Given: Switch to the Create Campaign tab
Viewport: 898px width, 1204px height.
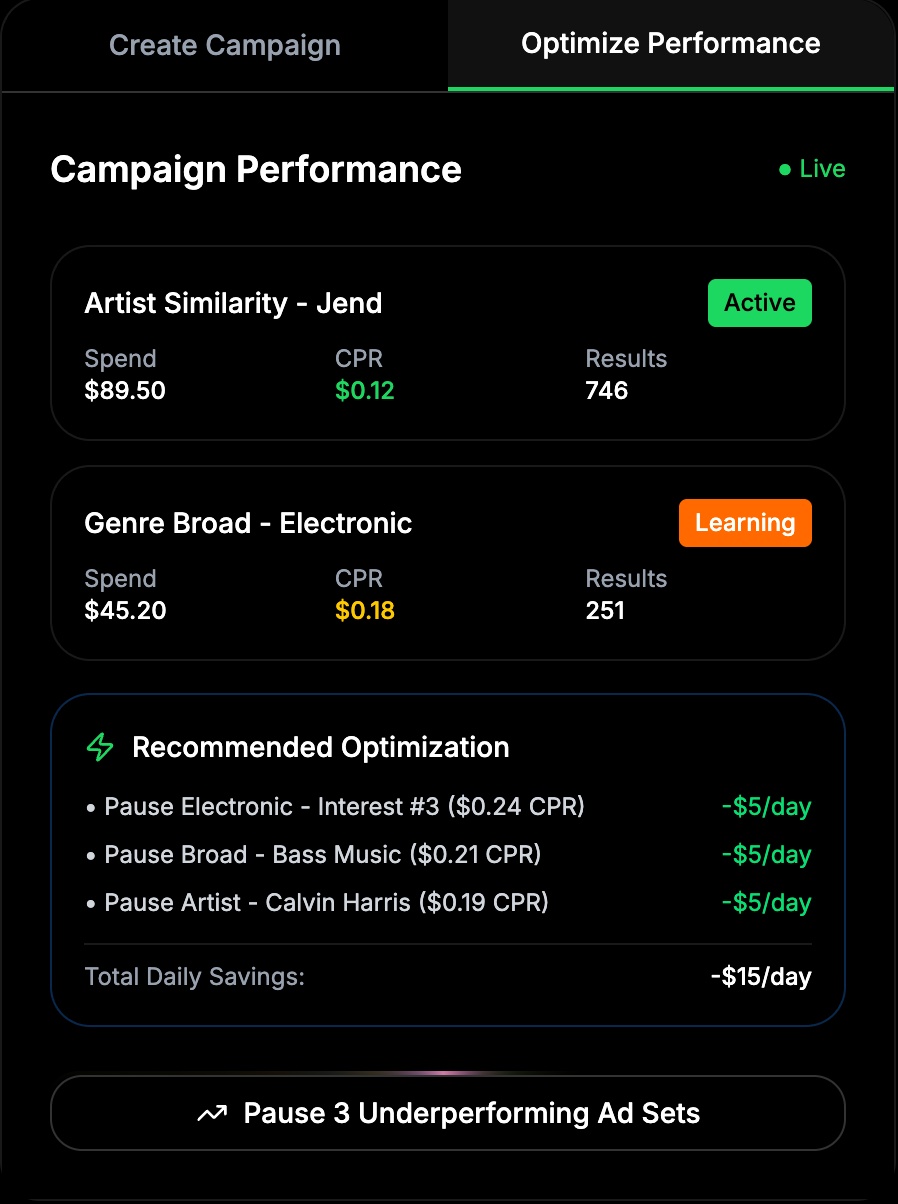Looking at the screenshot, I should pyautogui.click(x=225, y=46).
